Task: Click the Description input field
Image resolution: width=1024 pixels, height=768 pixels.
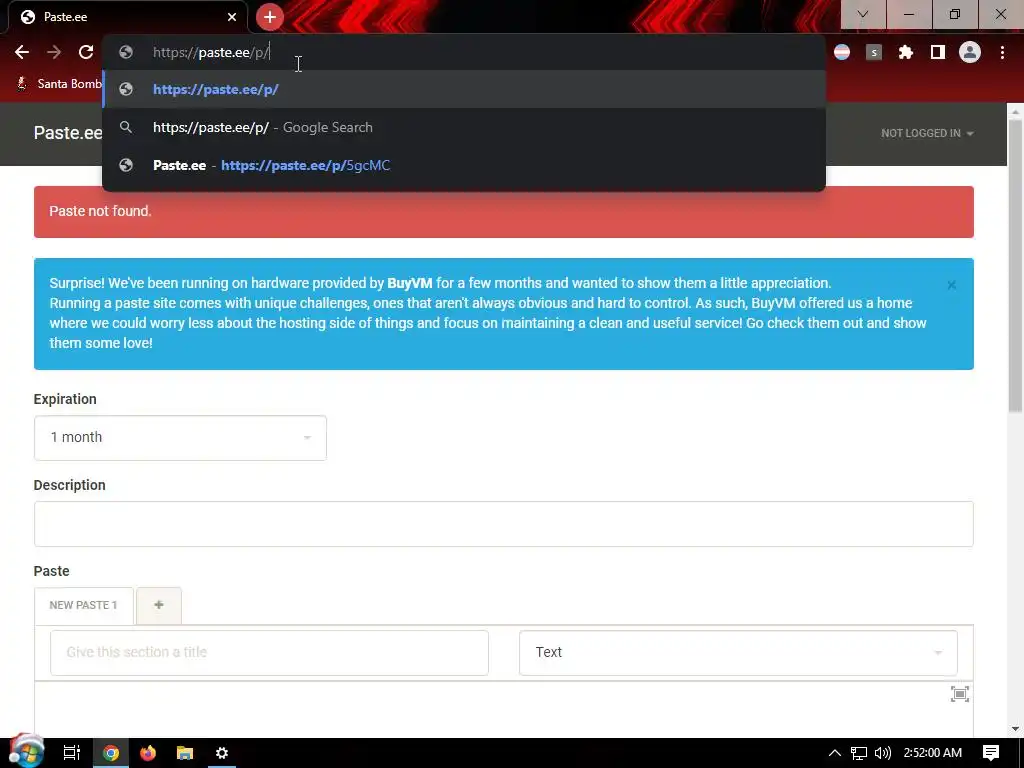Action: [x=504, y=524]
